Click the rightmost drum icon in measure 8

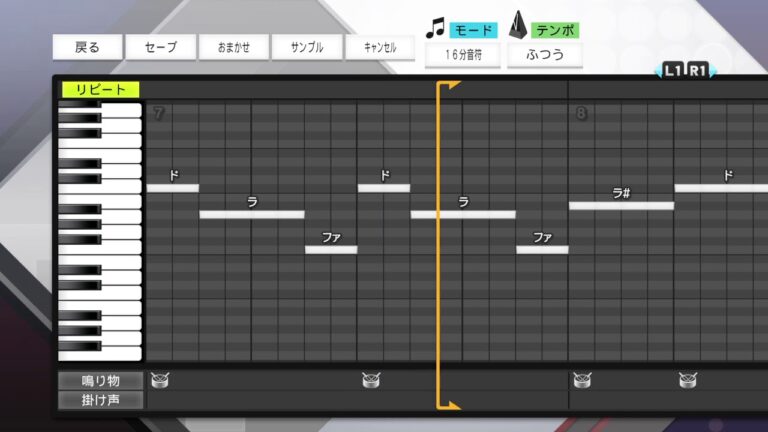tap(688, 380)
